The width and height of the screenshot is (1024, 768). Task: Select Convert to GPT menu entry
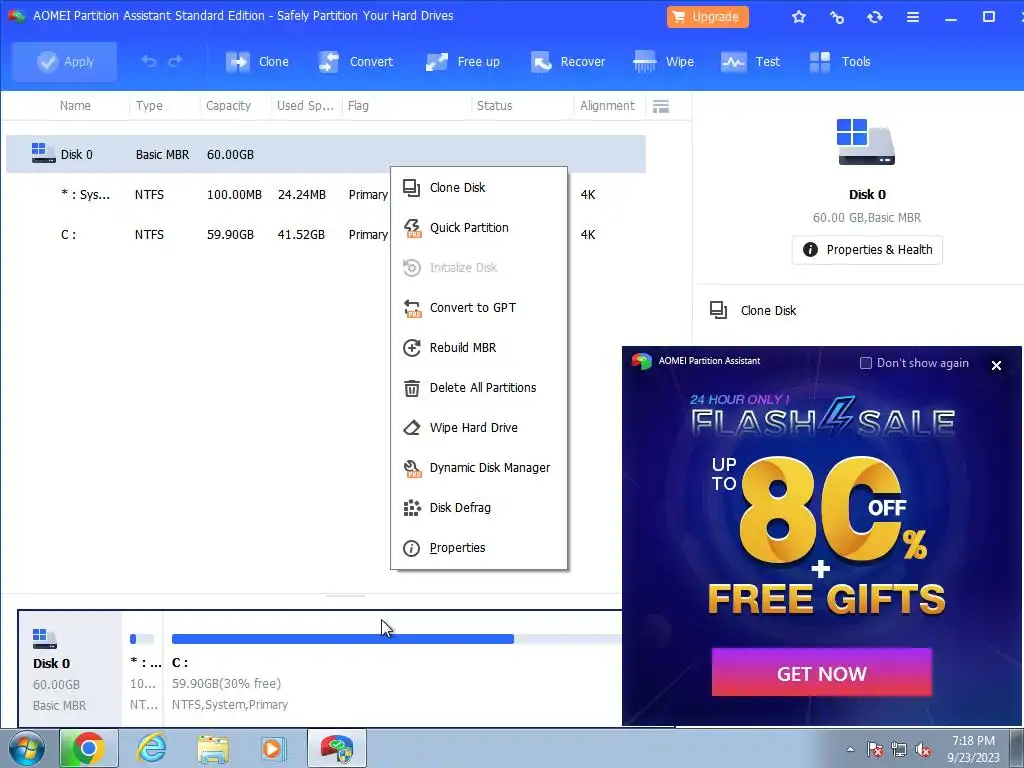[x=479, y=308]
